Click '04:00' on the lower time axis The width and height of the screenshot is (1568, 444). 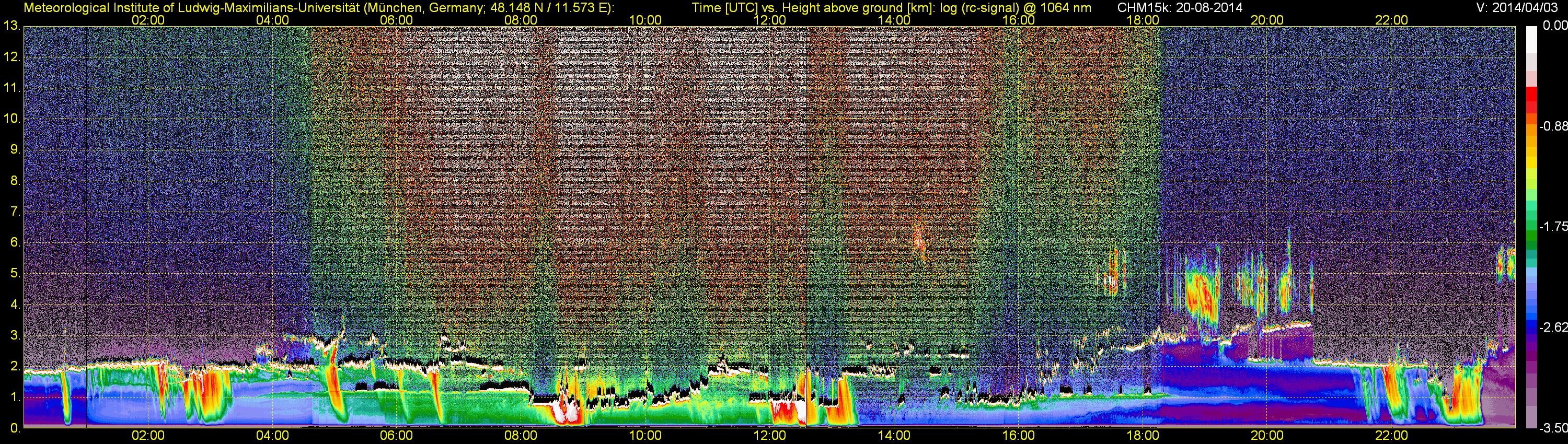tap(272, 436)
